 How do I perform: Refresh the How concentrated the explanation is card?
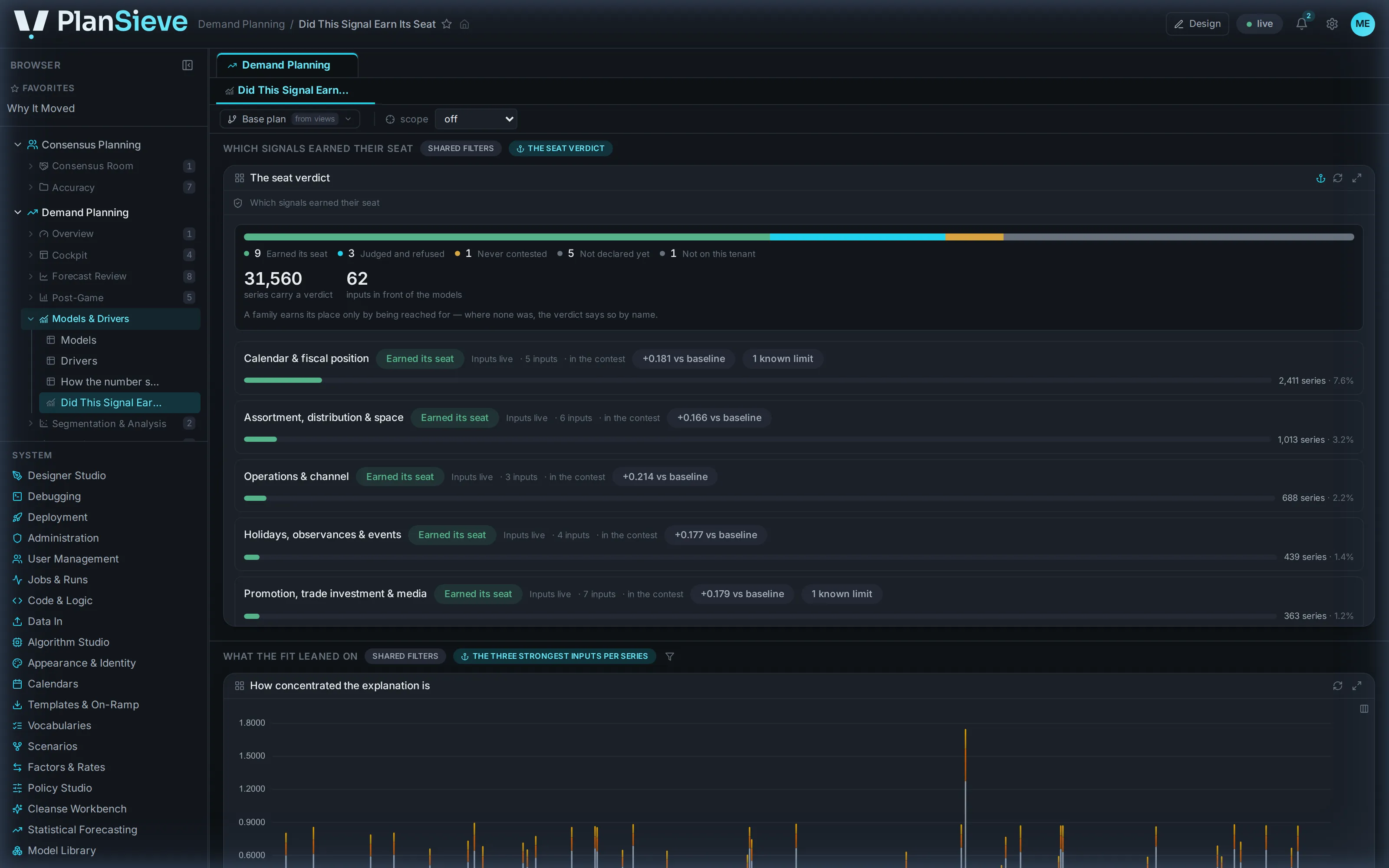1337,685
